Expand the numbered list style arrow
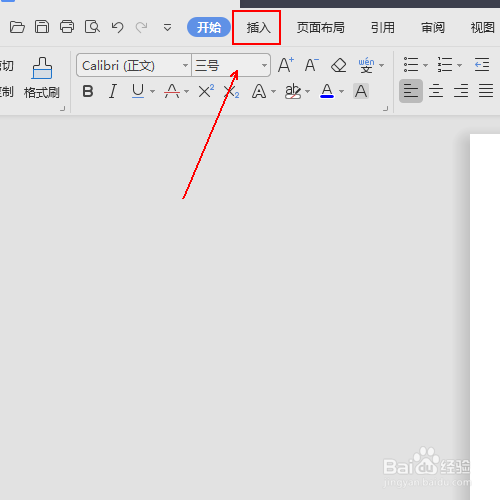The image size is (500, 500). [x=460, y=65]
